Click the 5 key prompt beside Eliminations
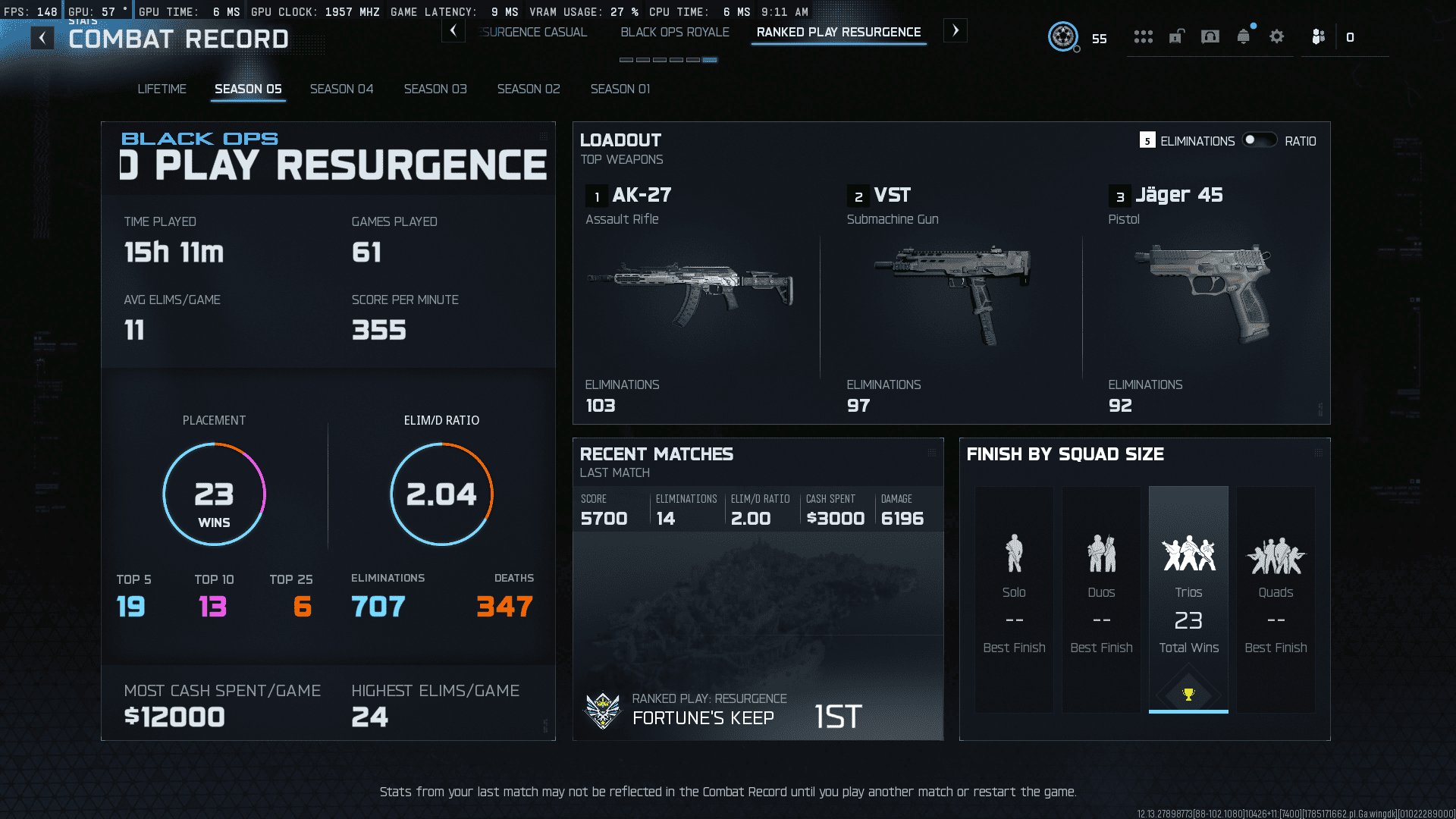Screen dimensions: 1456x819 [1147, 140]
